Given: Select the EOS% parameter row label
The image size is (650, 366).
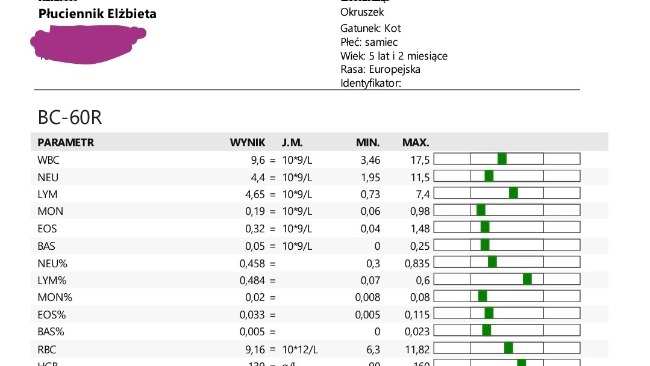Looking at the screenshot, I should coord(51,315).
